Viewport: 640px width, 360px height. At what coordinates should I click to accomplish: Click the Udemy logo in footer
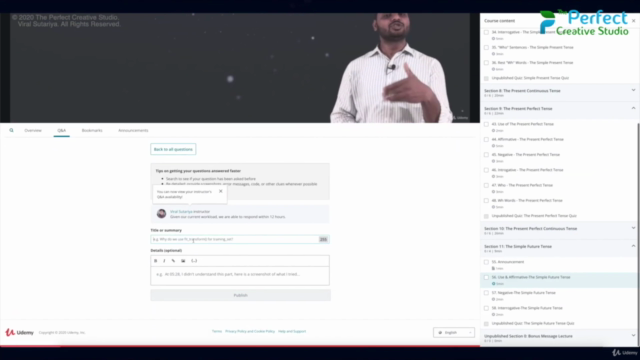pos(20,333)
